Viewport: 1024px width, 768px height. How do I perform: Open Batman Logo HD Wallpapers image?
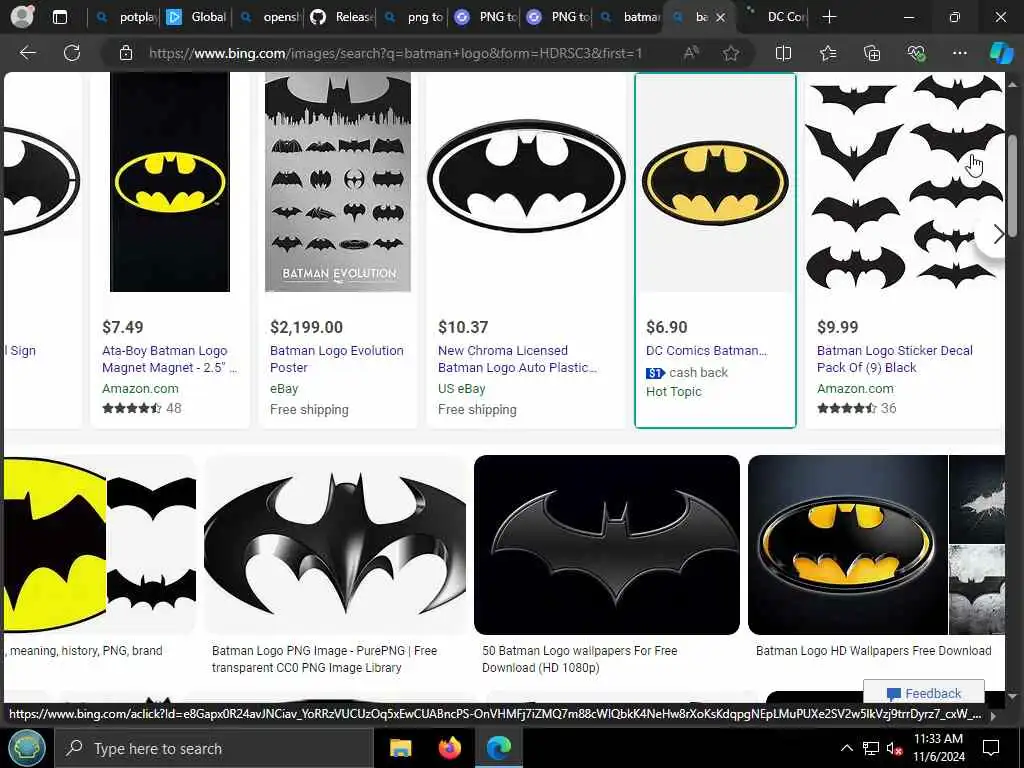pyautogui.click(x=848, y=545)
